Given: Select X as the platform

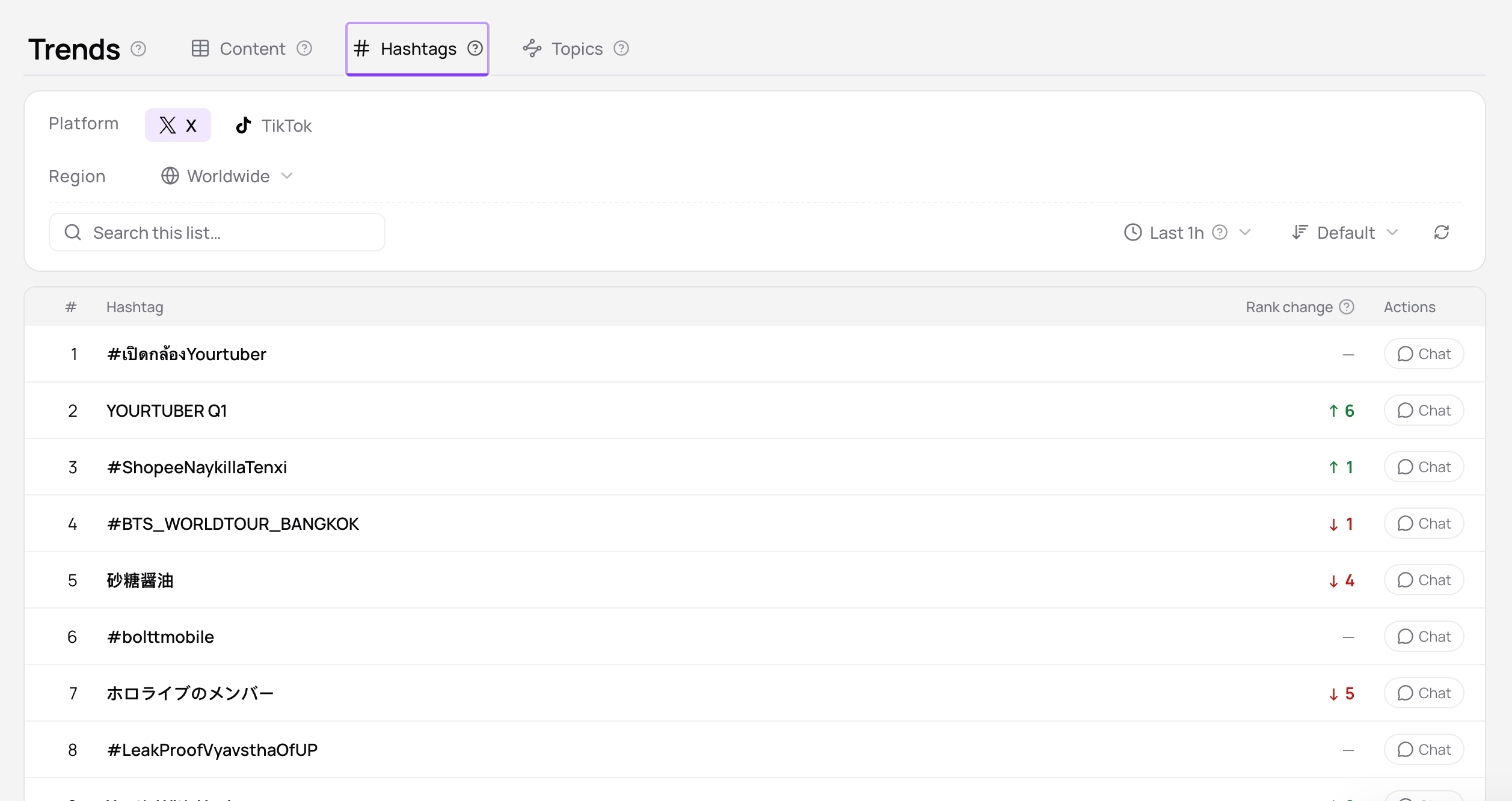Looking at the screenshot, I should 178,125.
